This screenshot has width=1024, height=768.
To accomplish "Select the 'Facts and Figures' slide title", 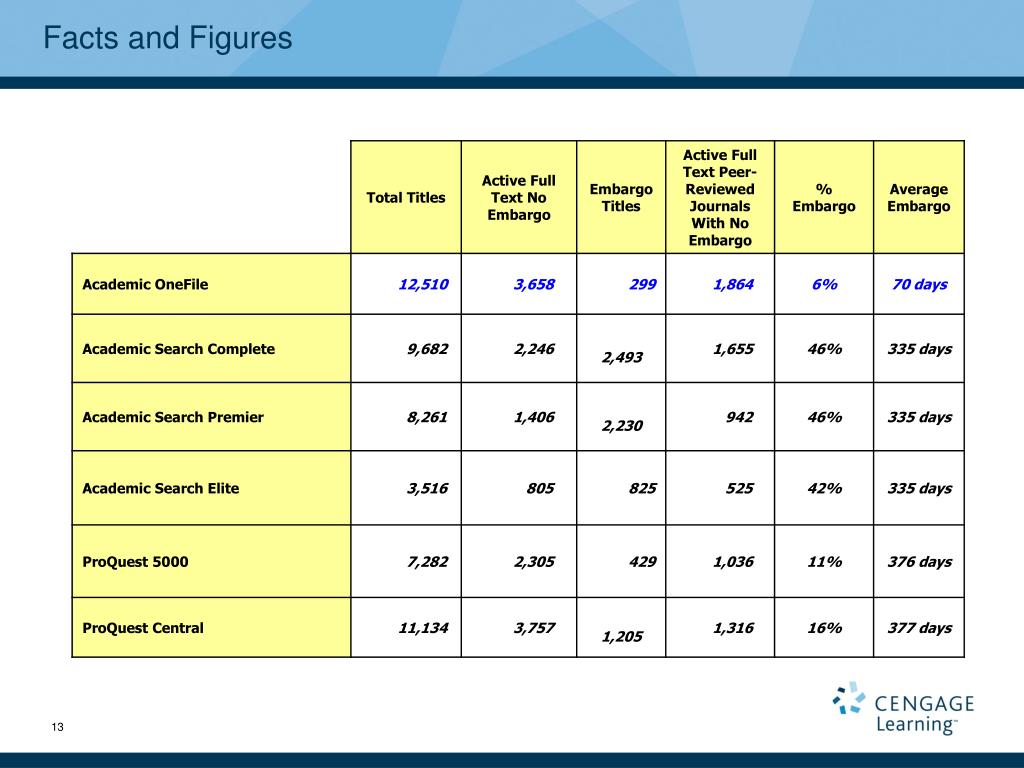I will pyautogui.click(x=168, y=37).
